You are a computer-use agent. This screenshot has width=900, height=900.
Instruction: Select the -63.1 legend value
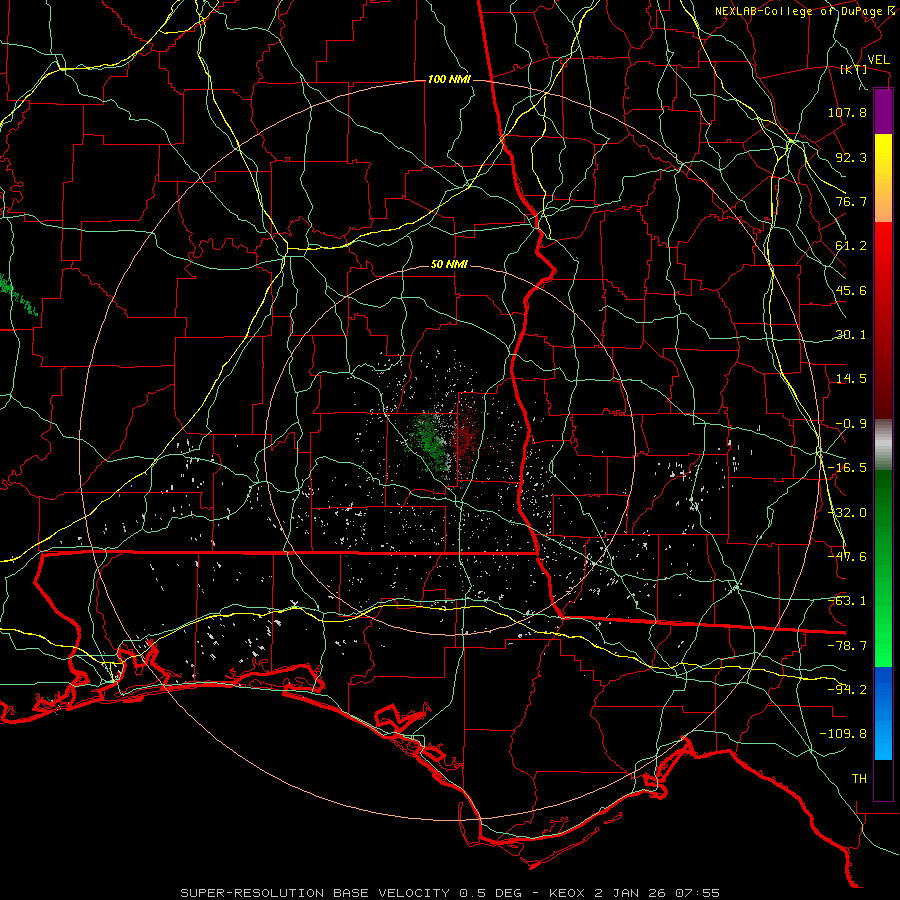coord(847,601)
